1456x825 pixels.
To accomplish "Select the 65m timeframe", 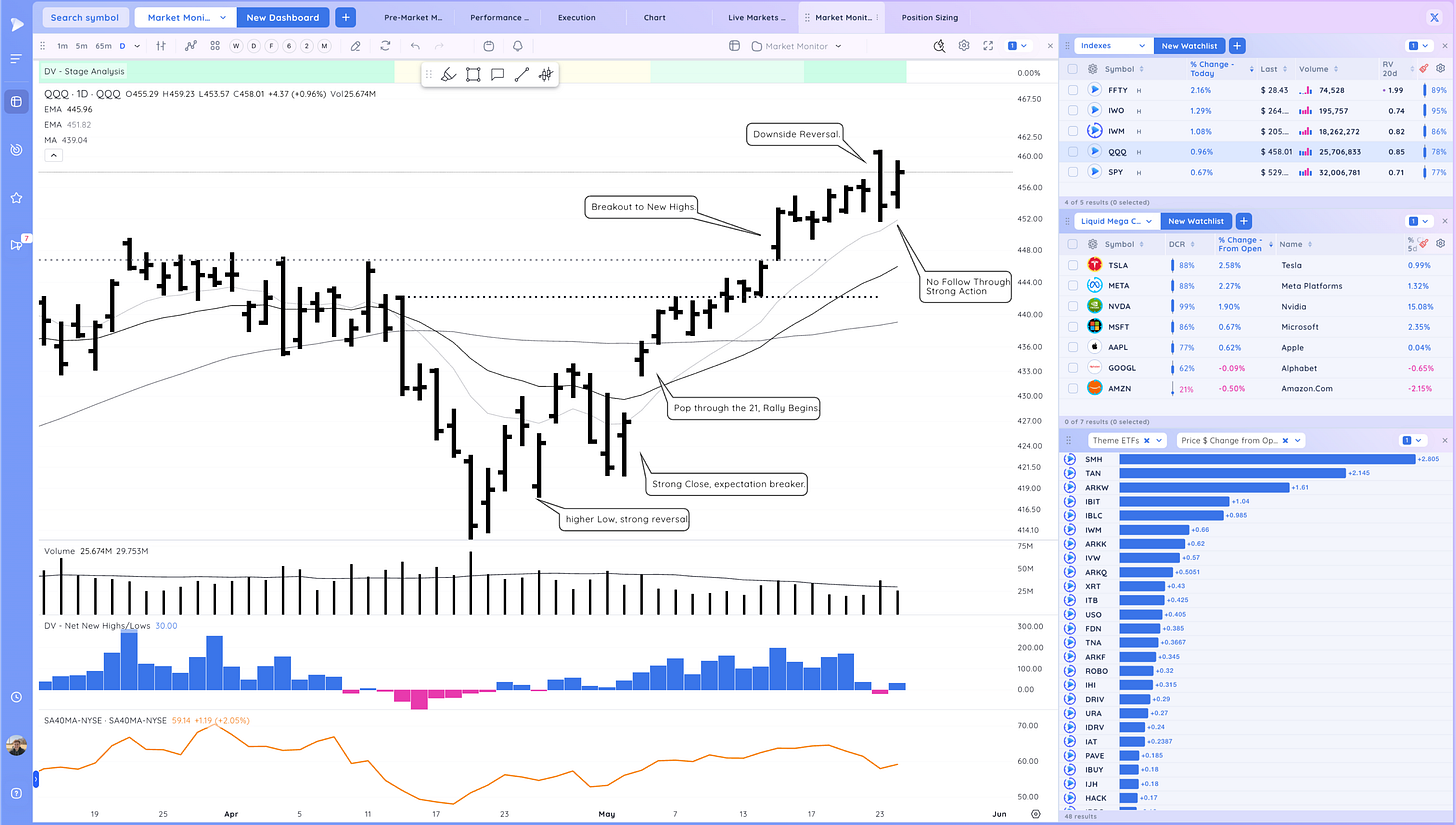I will coord(104,46).
